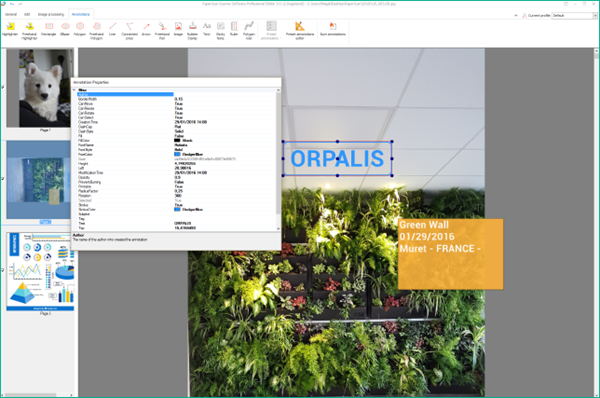The image size is (600, 398).
Task: Click the thumbnail panel horizontal scrollbar
Action: [x=36, y=395]
